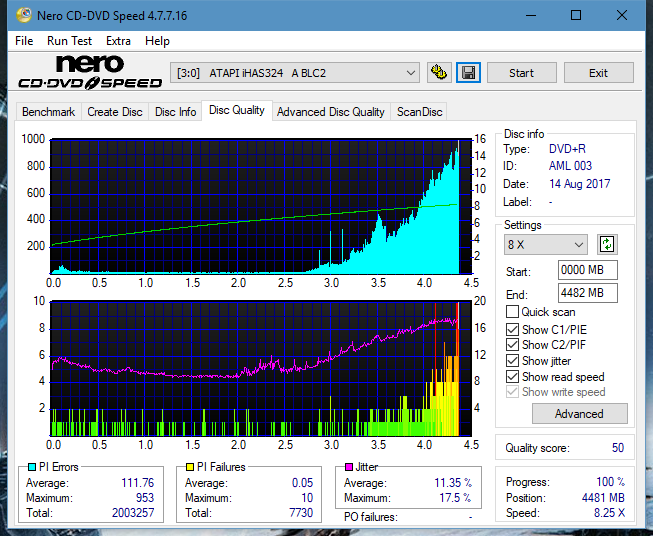This screenshot has width=653, height=536.
Task: Switch to the Create Disc tab
Action: tap(115, 112)
